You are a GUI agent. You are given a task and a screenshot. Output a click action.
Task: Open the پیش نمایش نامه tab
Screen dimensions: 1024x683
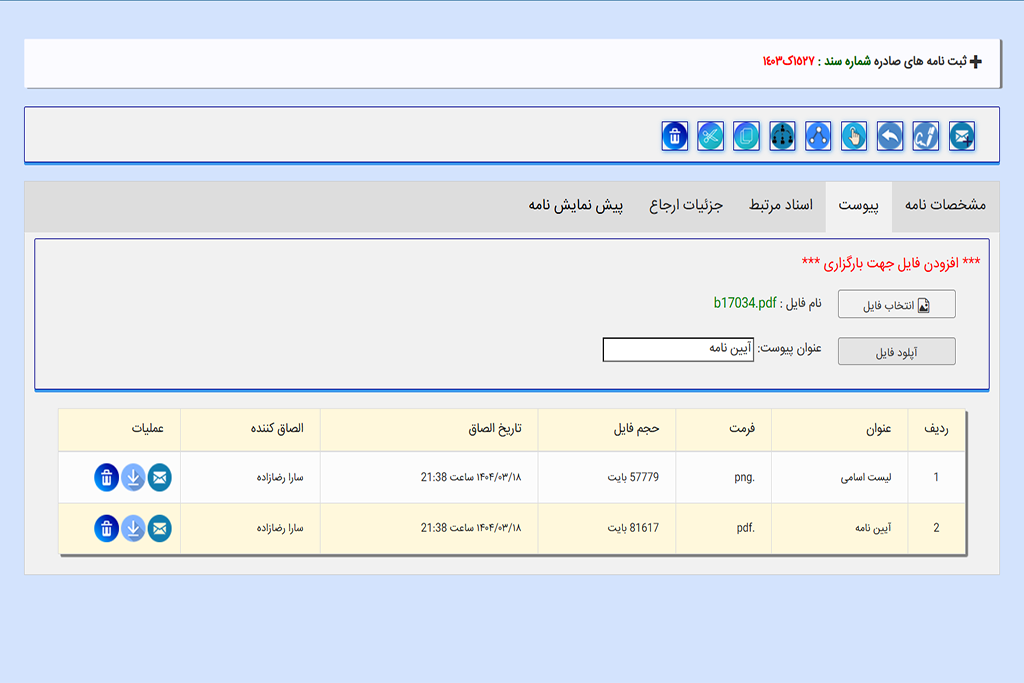576,205
